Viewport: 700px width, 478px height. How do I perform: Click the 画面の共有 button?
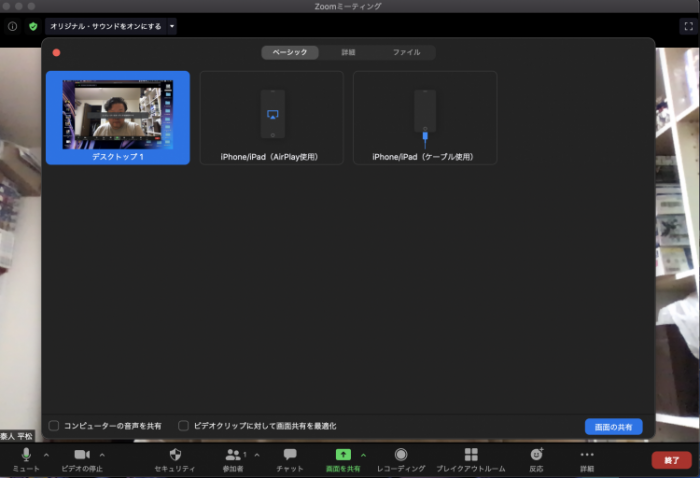613,427
